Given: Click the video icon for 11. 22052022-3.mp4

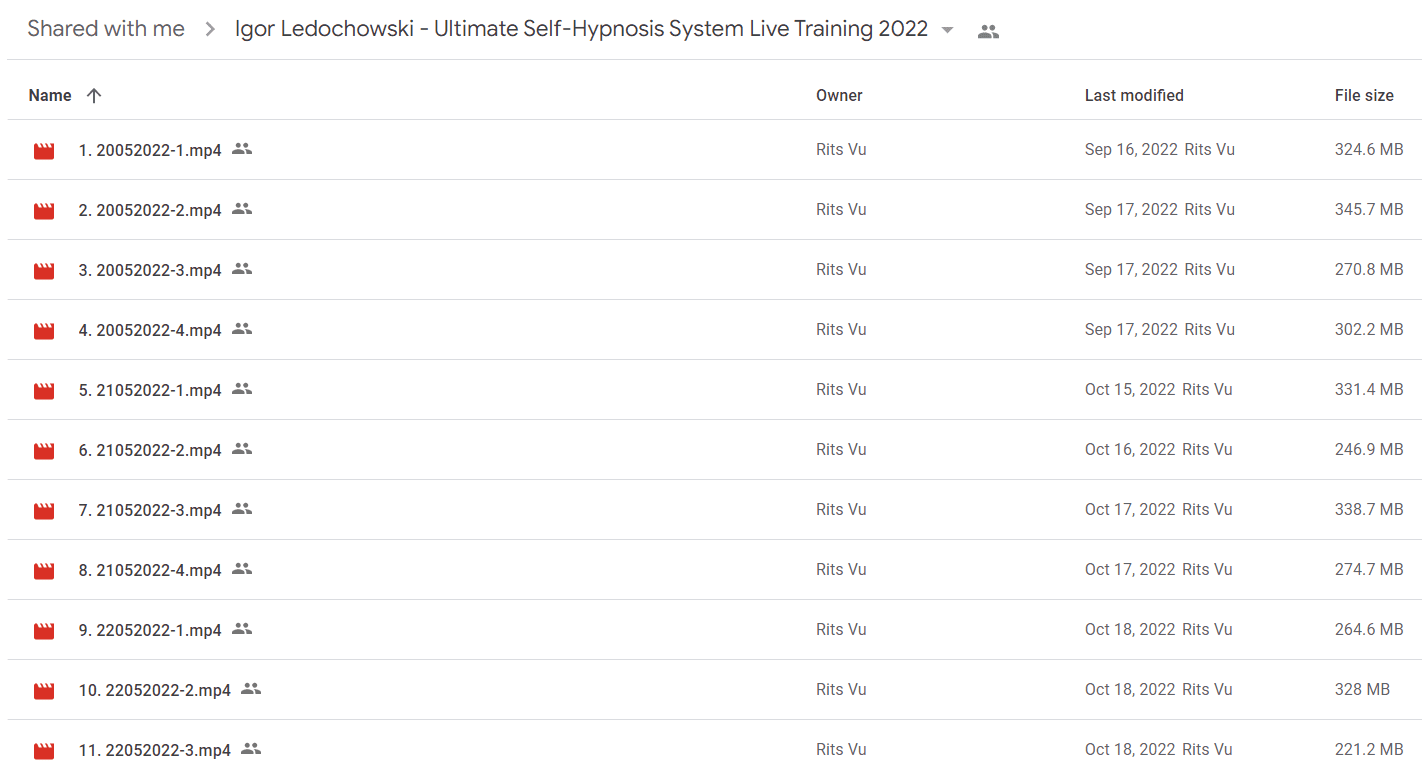Looking at the screenshot, I should (44, 751).
